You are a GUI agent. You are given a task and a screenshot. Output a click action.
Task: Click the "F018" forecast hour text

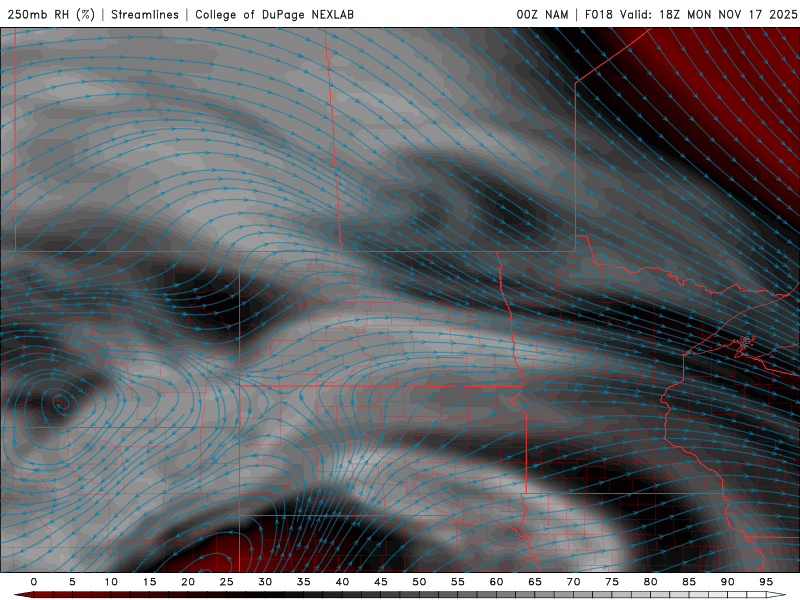pos(598,14)
